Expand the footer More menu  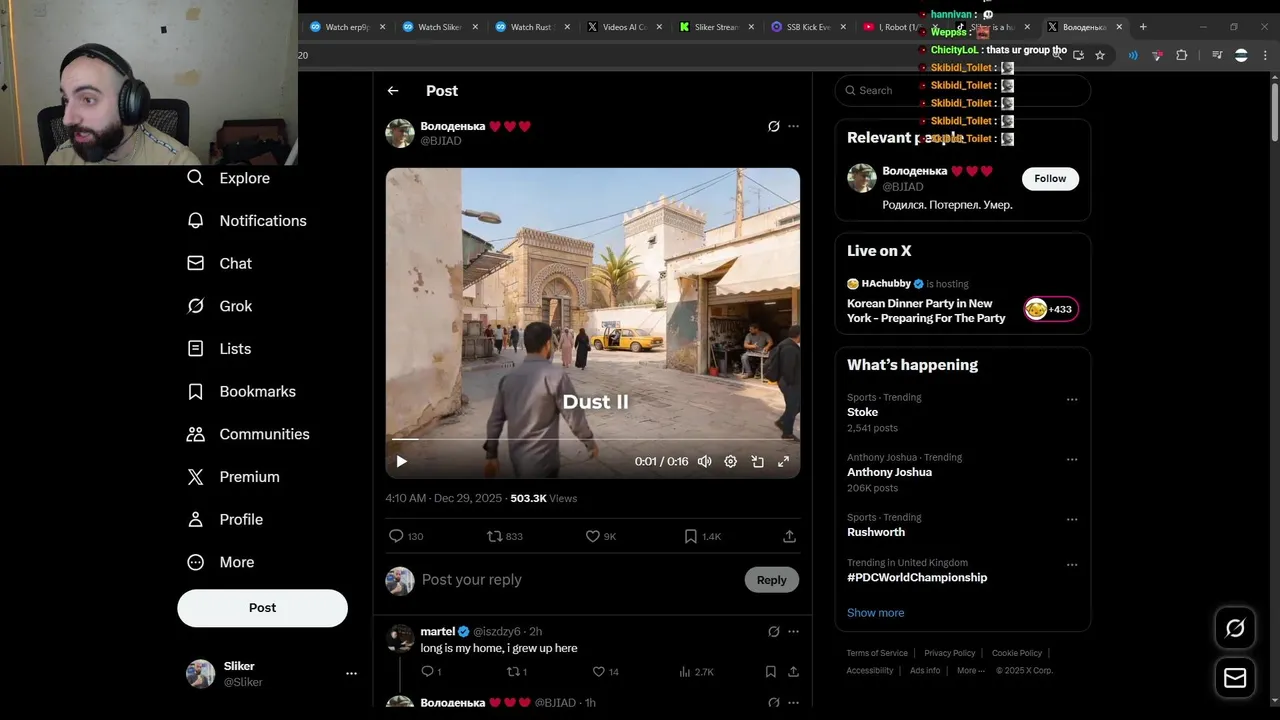pyautogui.click(x=971, y=671)
